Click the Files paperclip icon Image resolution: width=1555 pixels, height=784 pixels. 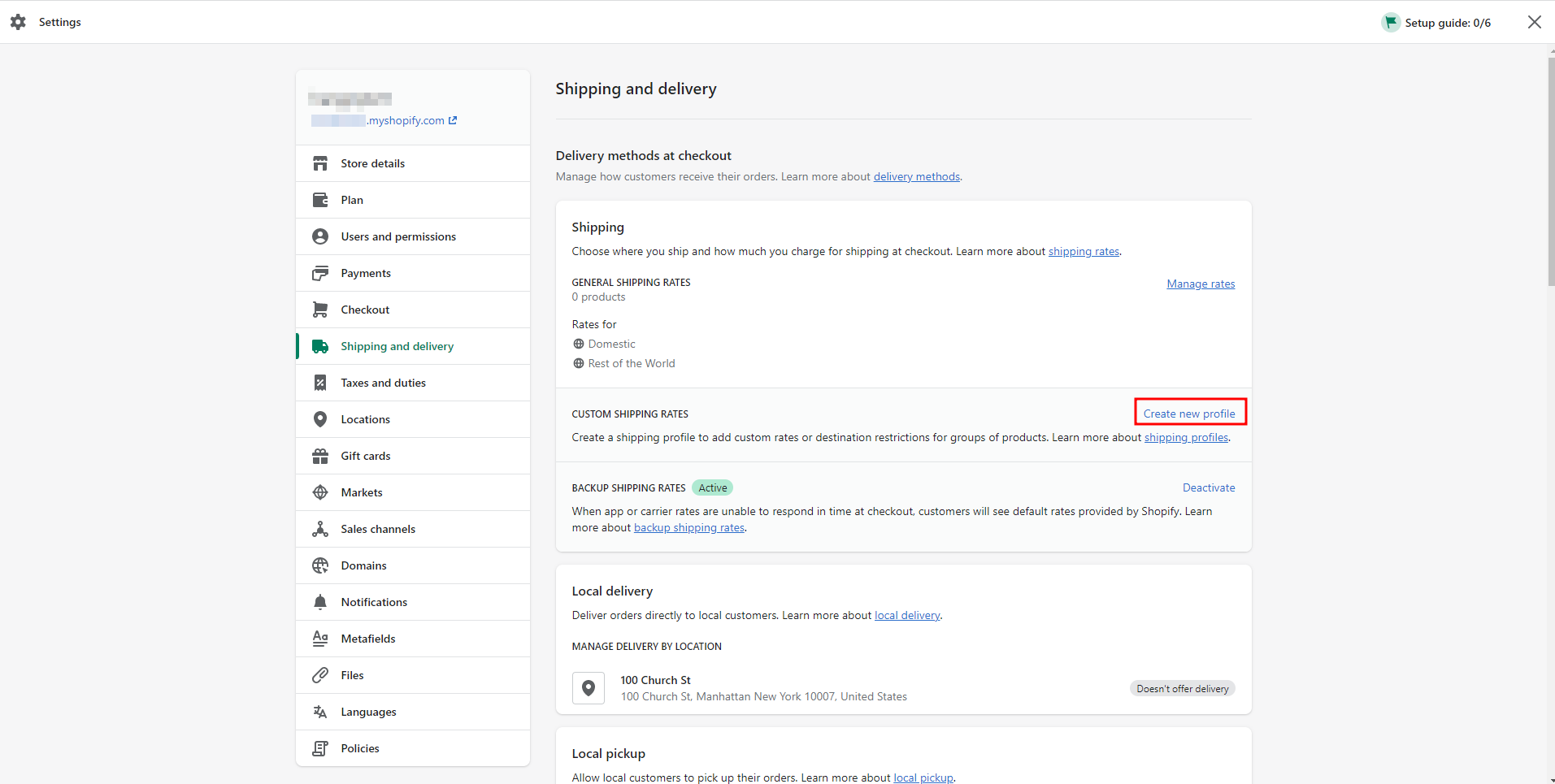[x=320, y=675]
